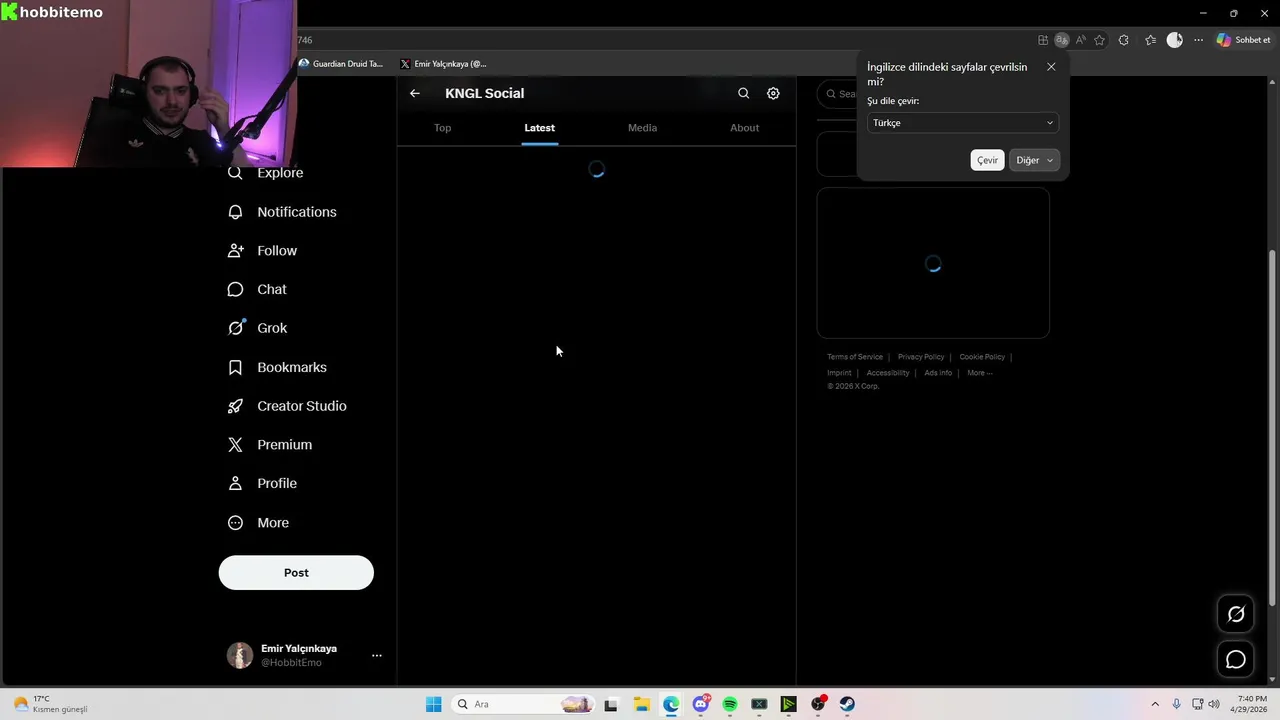Click the search icon in KNGL Social header

click(x=743, y=93)
